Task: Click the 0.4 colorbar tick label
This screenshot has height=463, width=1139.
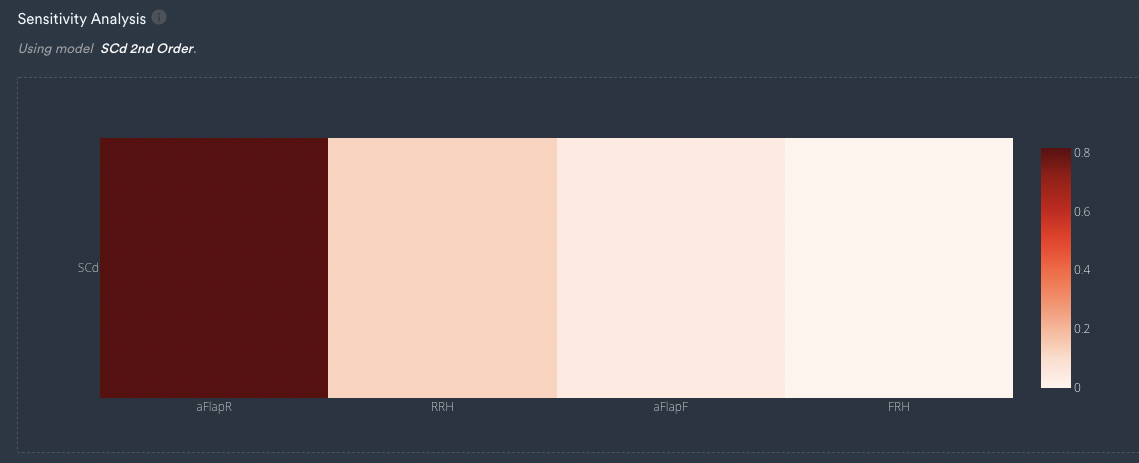Action: coord(1082,270)
